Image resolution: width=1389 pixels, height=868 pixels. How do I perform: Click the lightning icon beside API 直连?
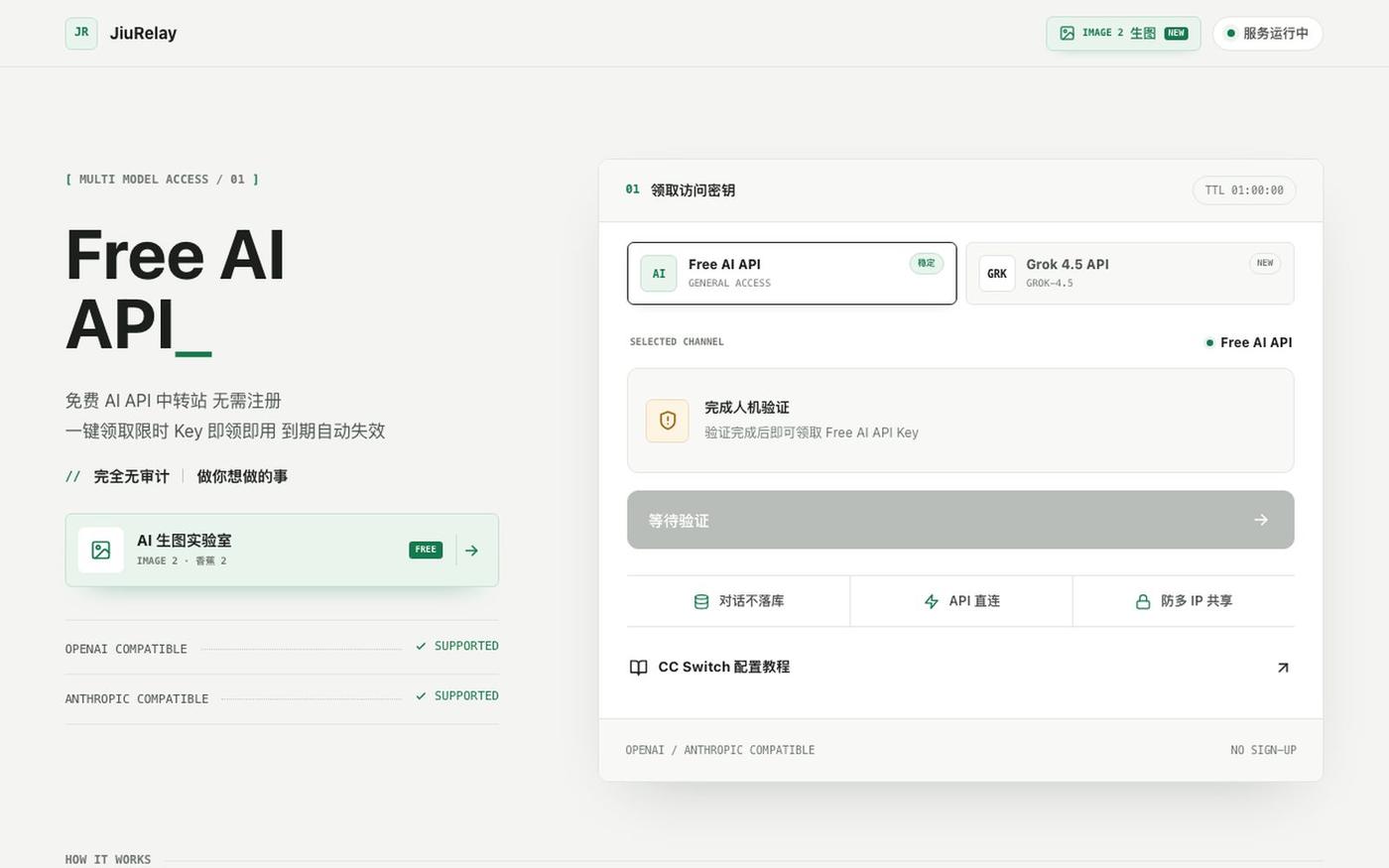tap(932, 601)
